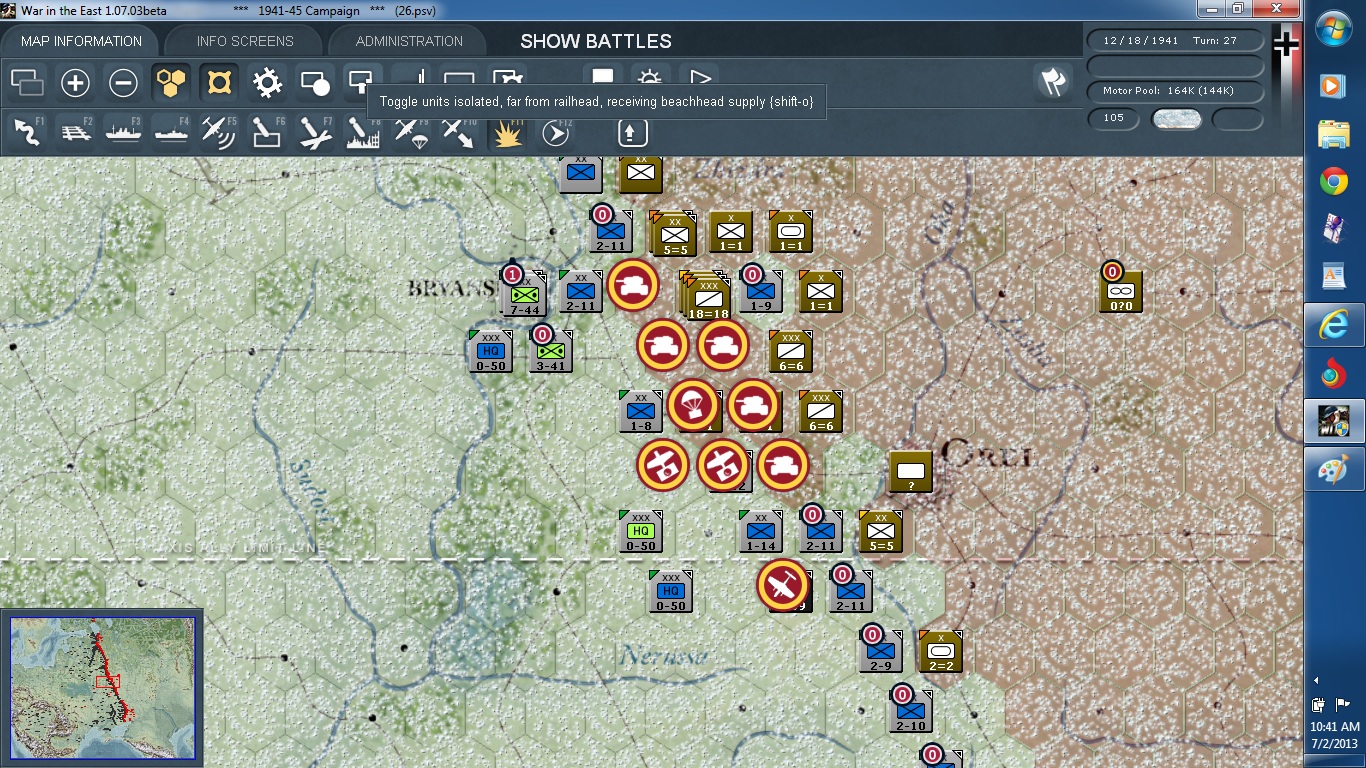Select the F8 bomb city icon
The height and width of the screenshot is (768, 1366).
click(x=363, y=132)
